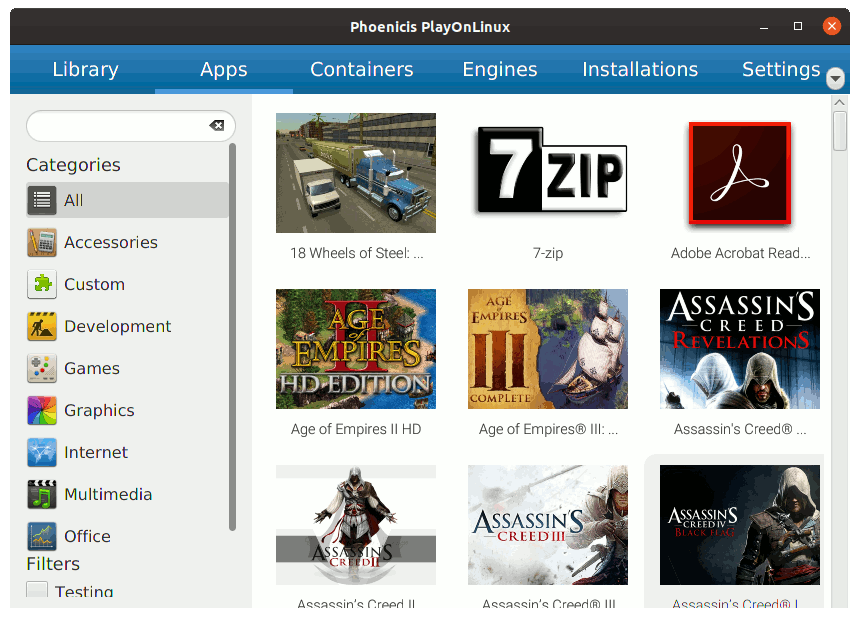The height and width of the screenshot is (618, 860).
Task: Click the 'Adobe Acrobat Read...' caption
Action: point(740,253)
